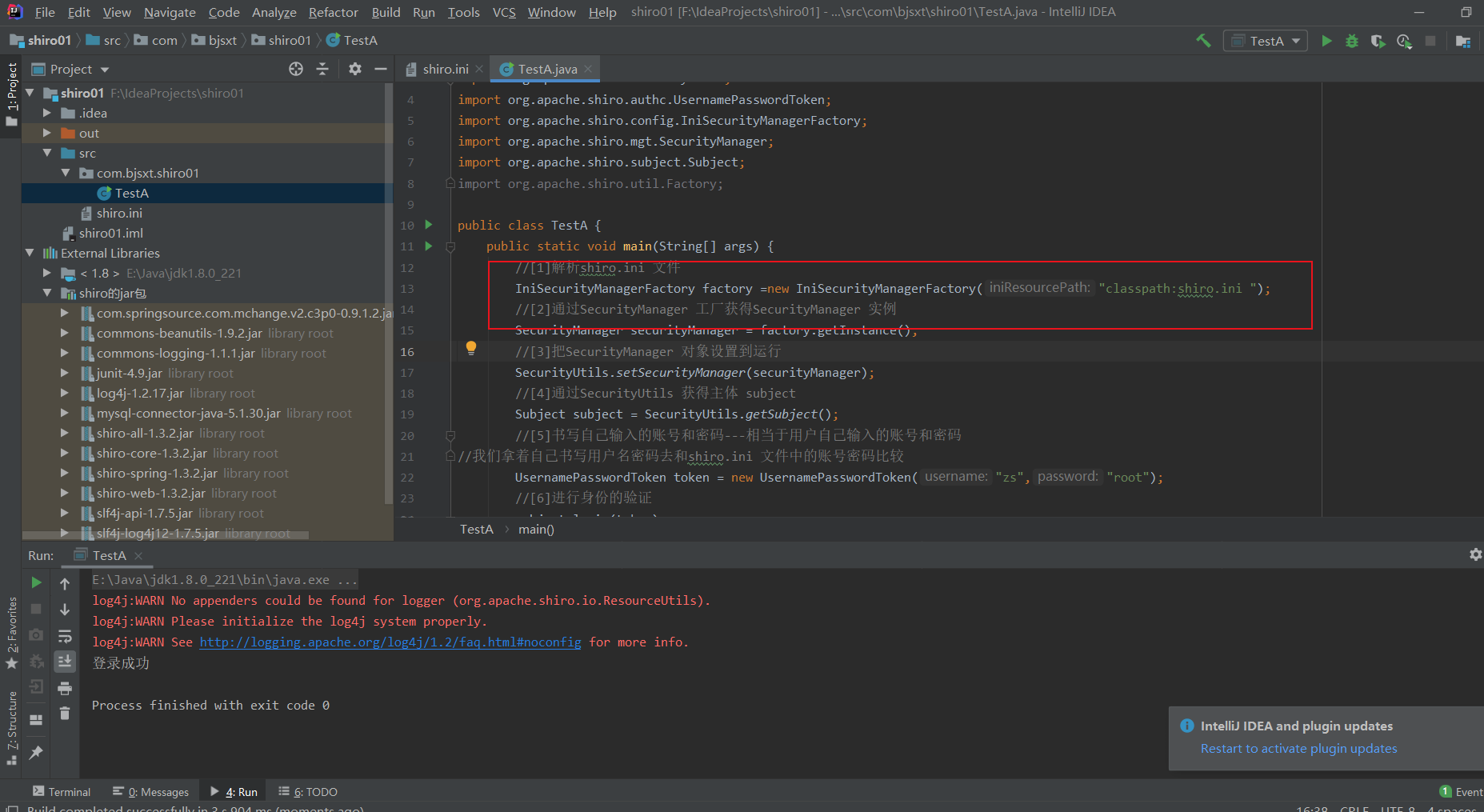The image size is (1484, 812).
Task: Close the shiro.ini editor tab
Action: point(479,69)
